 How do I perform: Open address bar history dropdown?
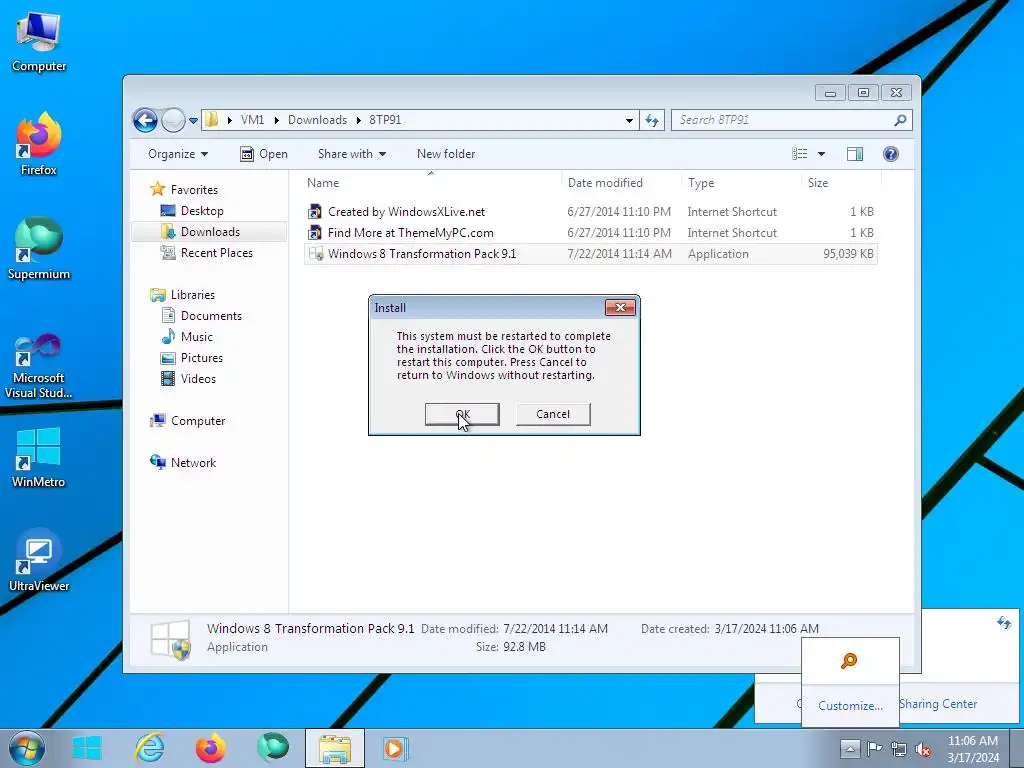coord(629,120)
